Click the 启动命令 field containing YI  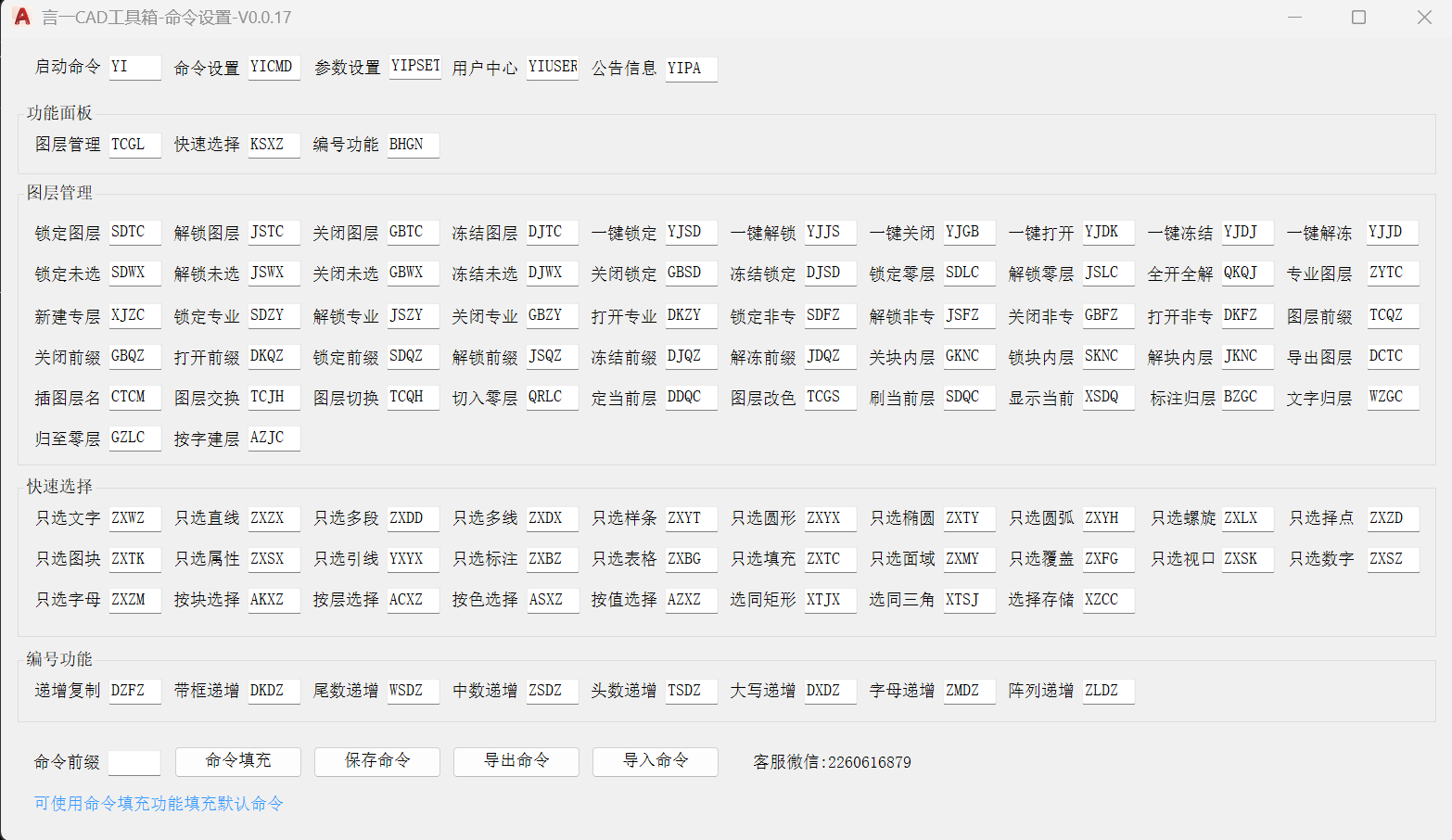click(x=134, y=68)
